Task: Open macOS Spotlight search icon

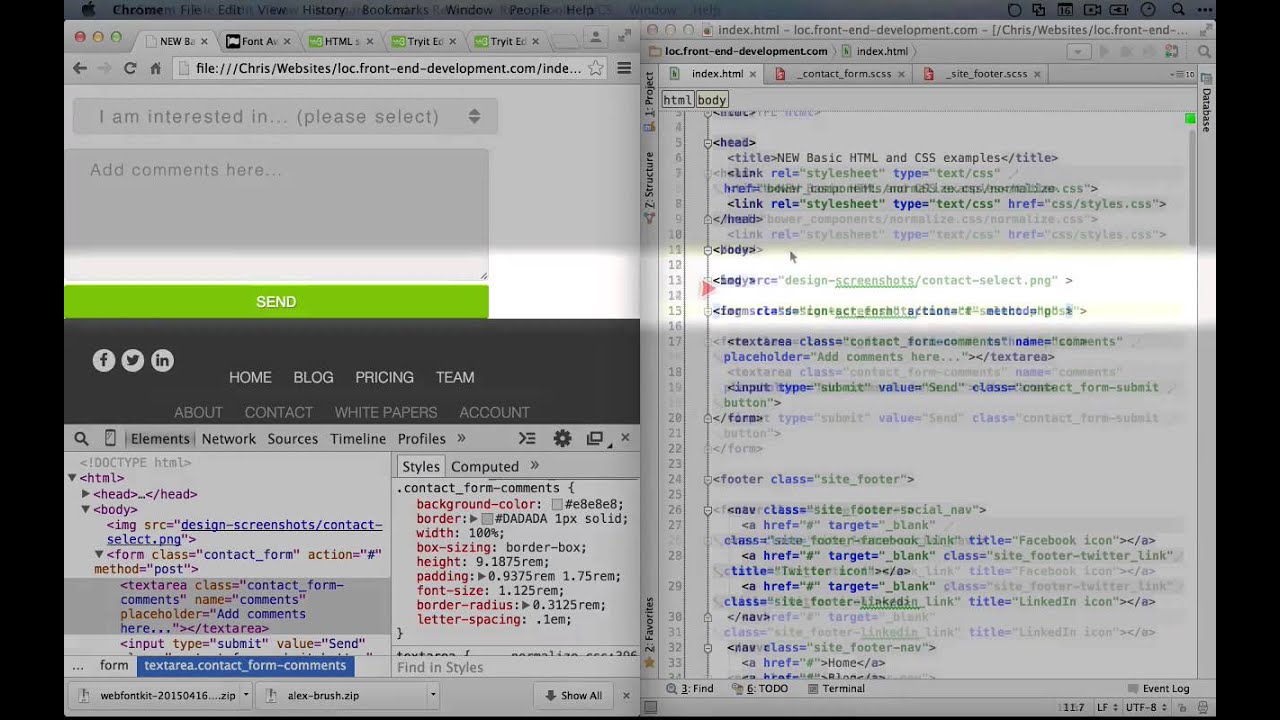Action: (1176, 10)
